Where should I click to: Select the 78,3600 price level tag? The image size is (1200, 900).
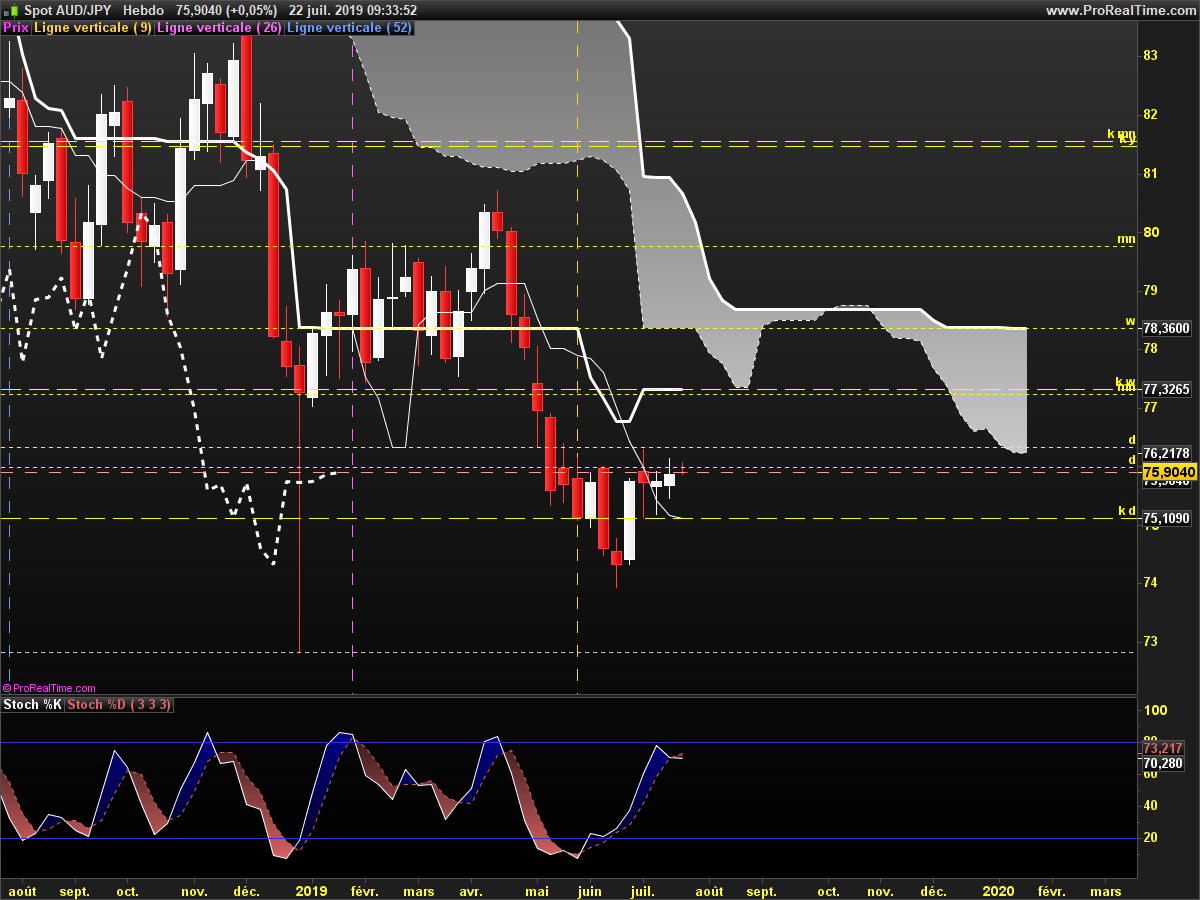[x=1166, y=328]
